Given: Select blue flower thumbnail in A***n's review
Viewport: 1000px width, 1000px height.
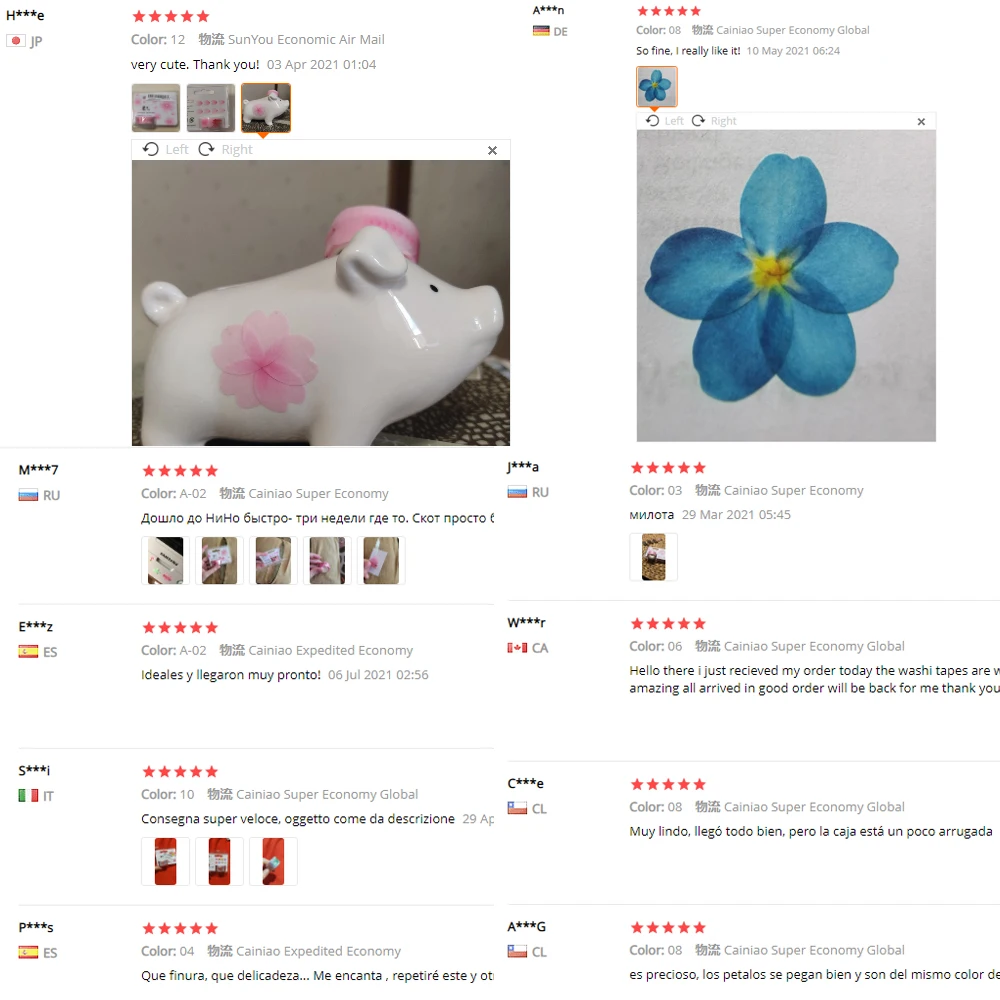Looking at the screenshot, I should [x=657, y=86].
